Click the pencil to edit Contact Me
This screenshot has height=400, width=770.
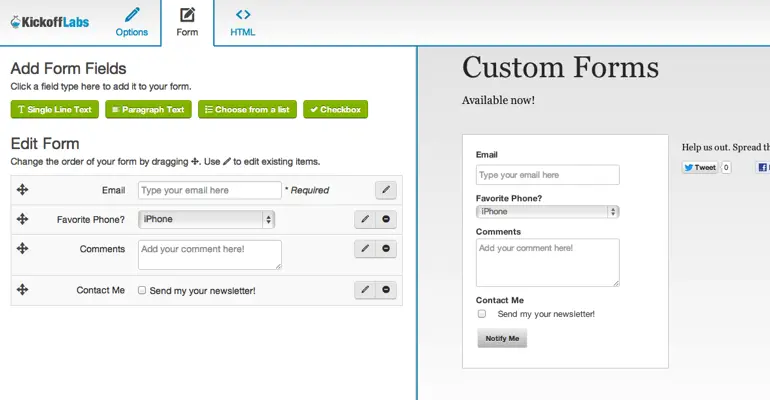(365, 290)
